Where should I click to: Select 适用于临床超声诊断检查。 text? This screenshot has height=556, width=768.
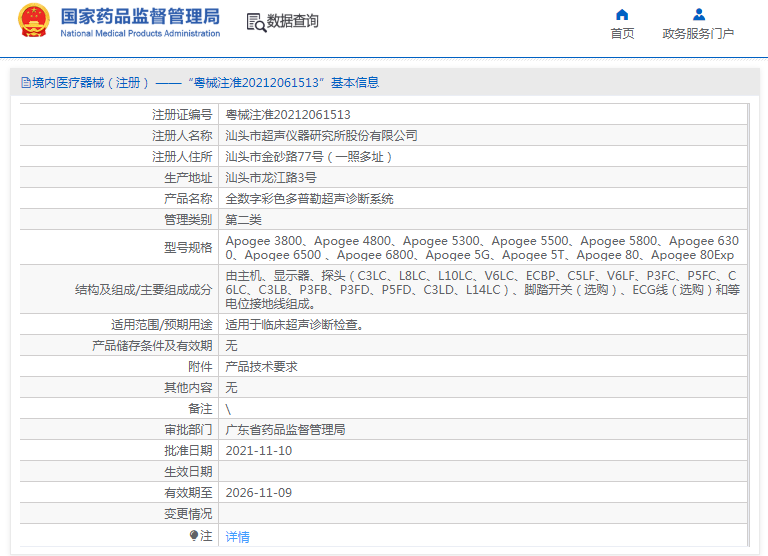(295, 325)
